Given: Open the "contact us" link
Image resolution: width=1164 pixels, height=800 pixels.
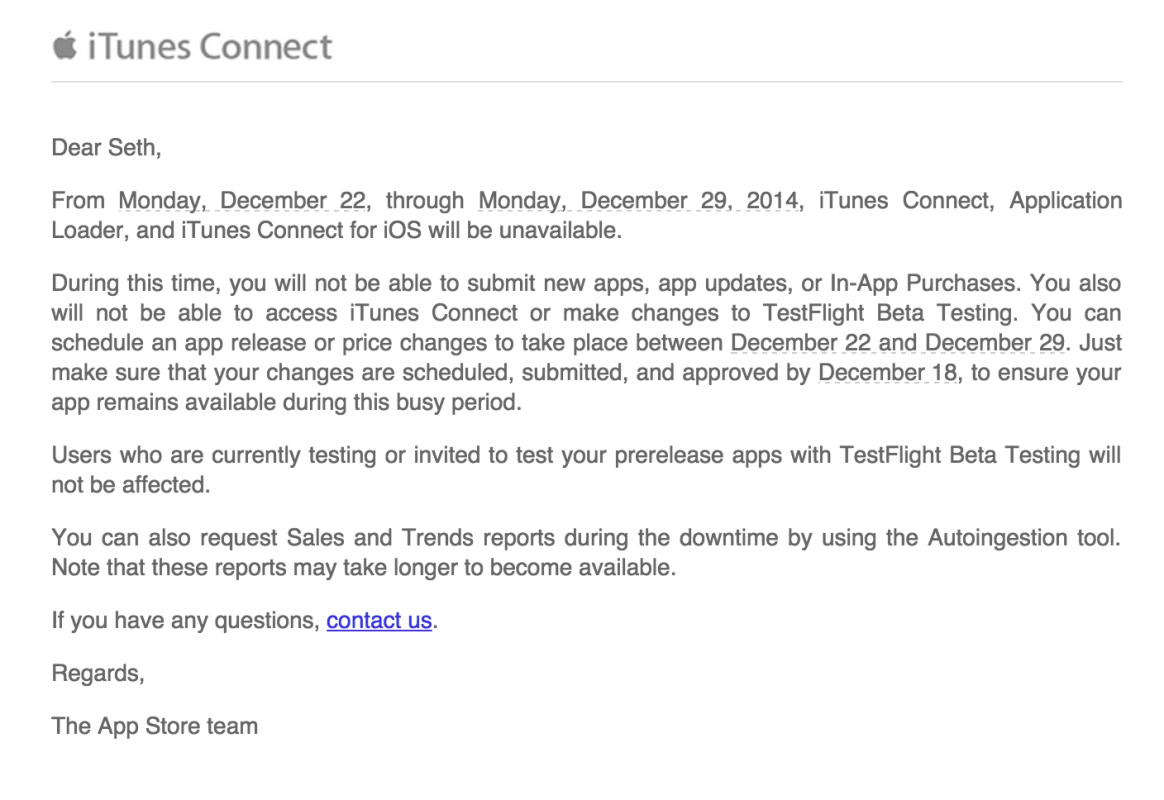Looking at the screenshot, I should tap(379, 620).
